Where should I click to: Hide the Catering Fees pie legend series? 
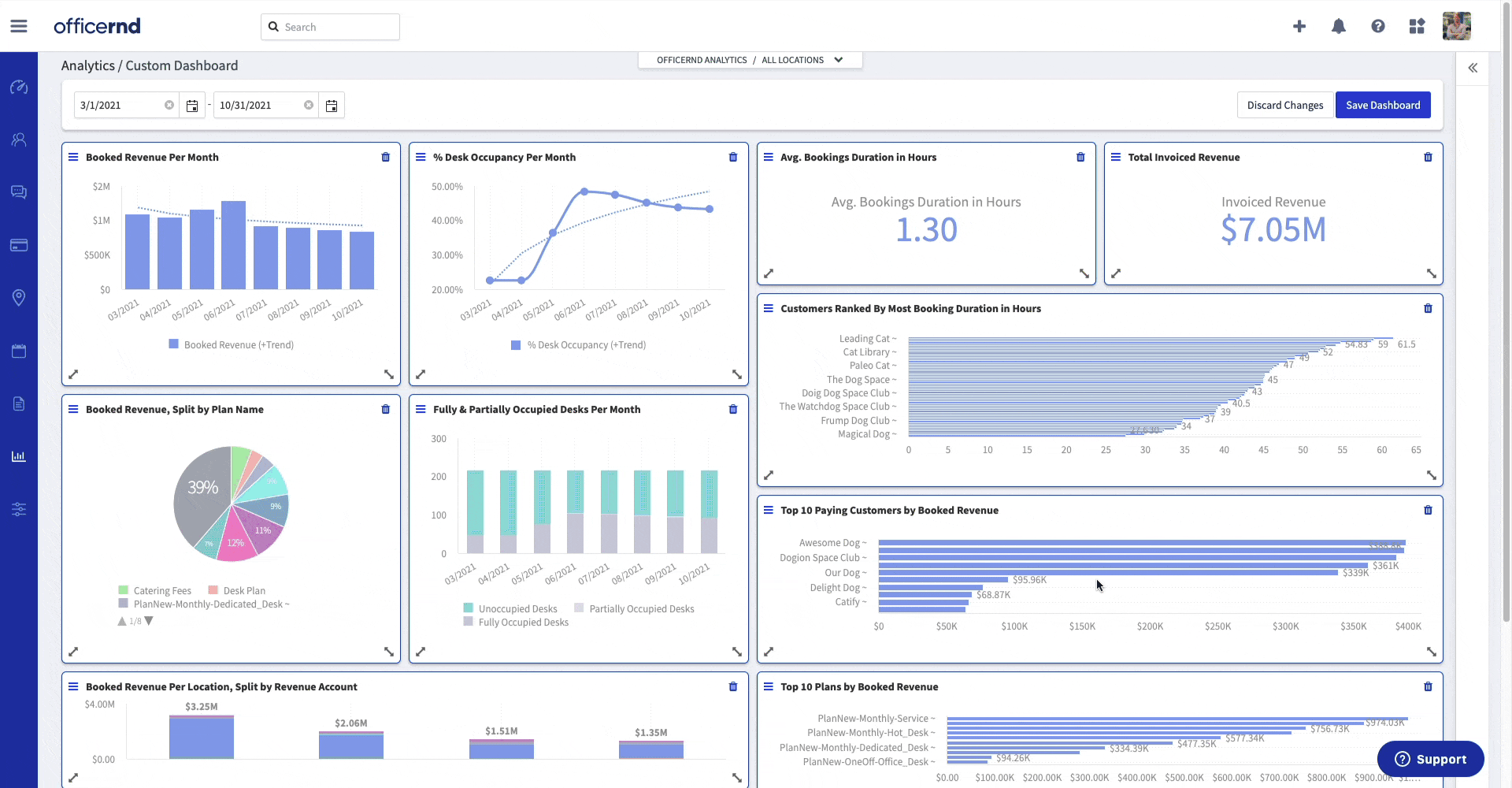pyautogui.click(x=154, y=589)
